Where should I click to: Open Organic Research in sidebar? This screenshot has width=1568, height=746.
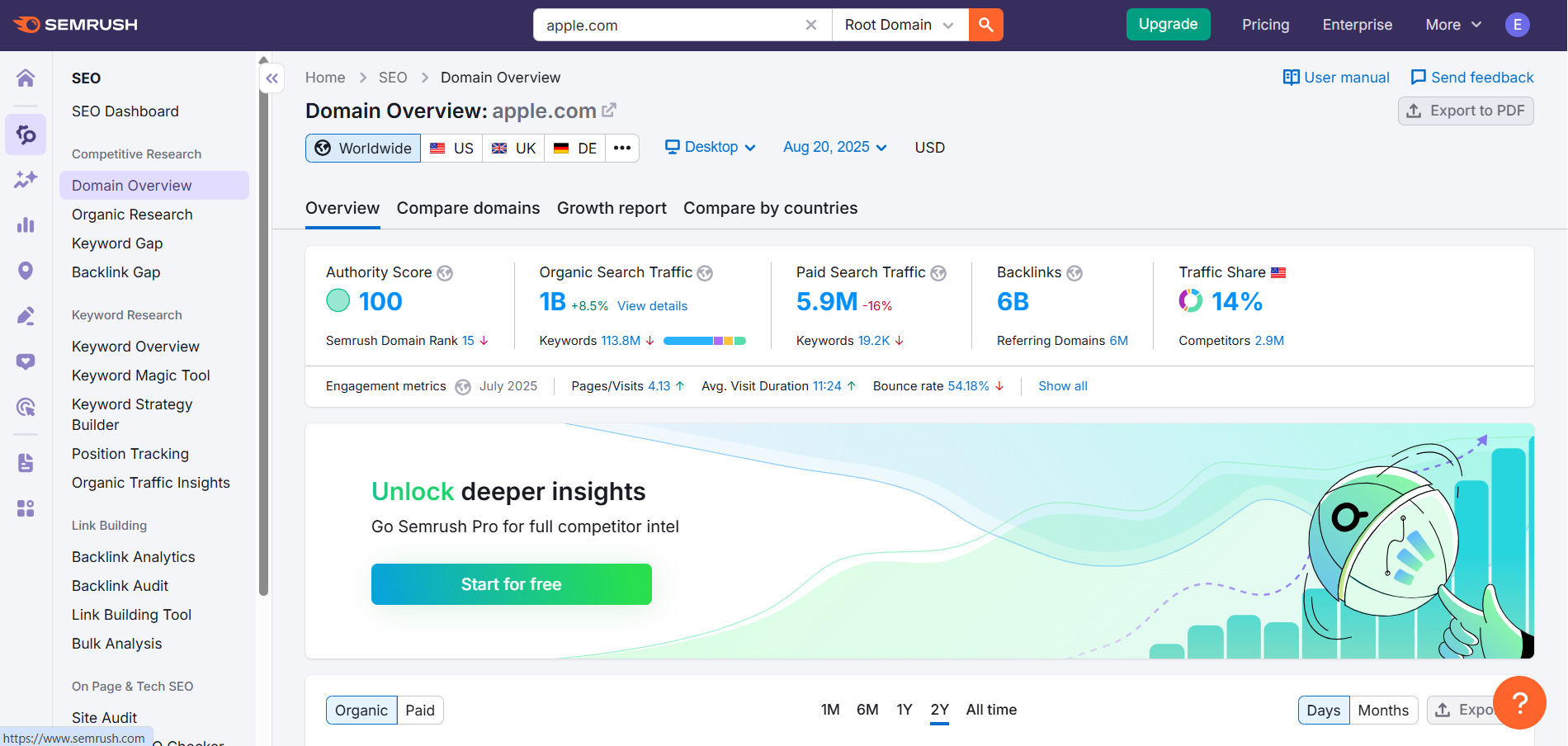point(132,215)
